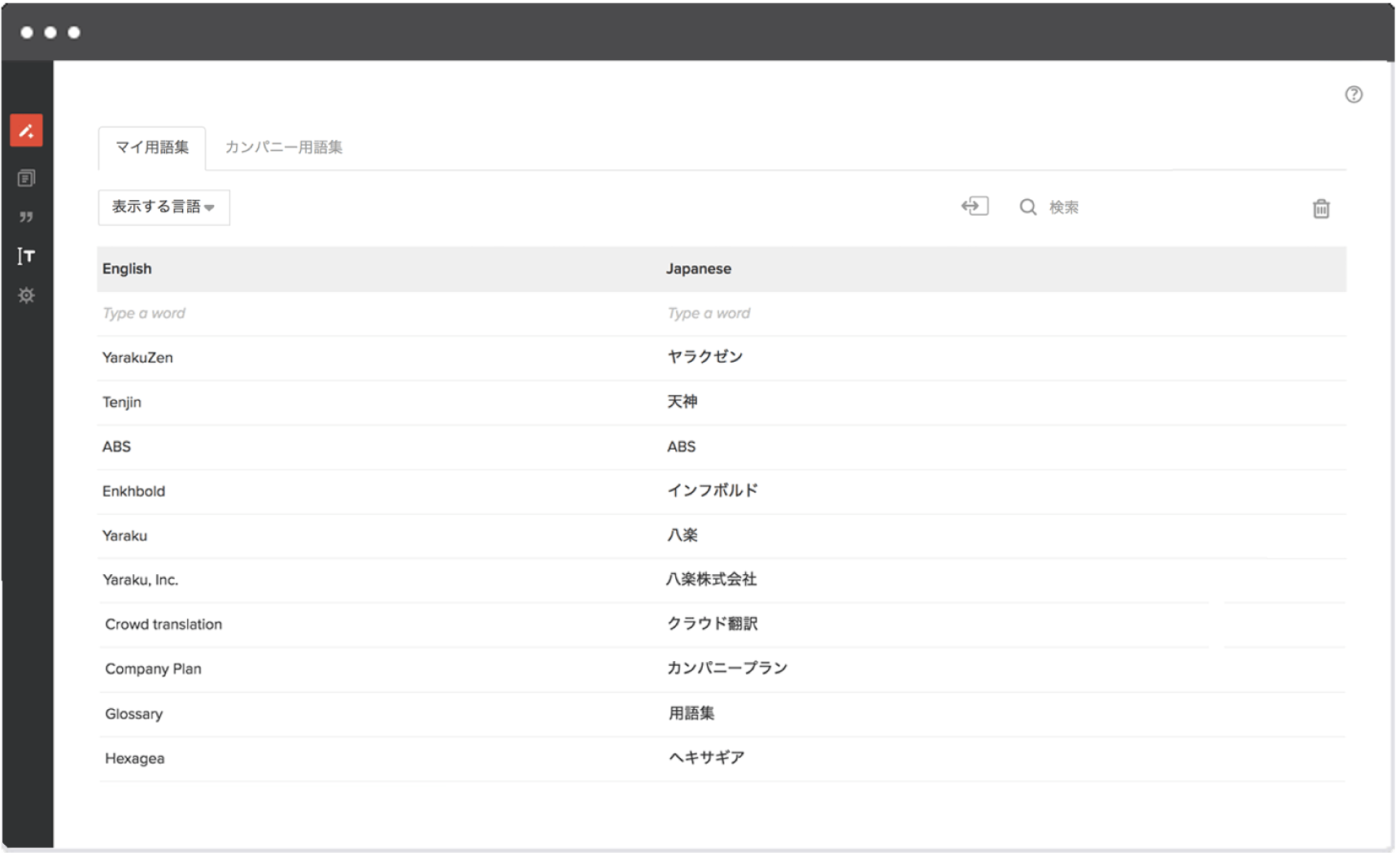Click the English column header
The width and height of the screenshot is (1400, 853).
tap(127, 268)
